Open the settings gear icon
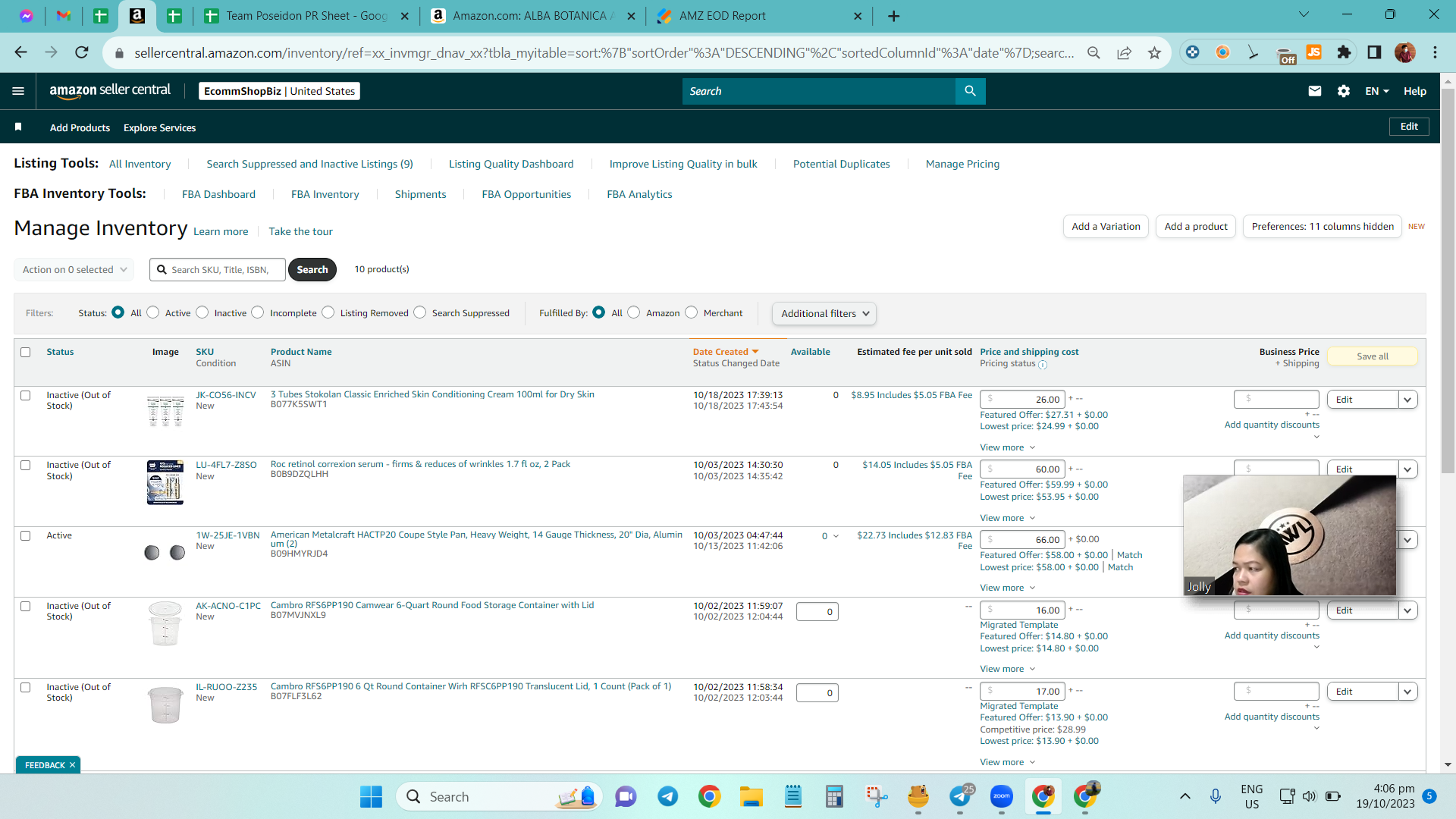 (x=1344, y=91)
